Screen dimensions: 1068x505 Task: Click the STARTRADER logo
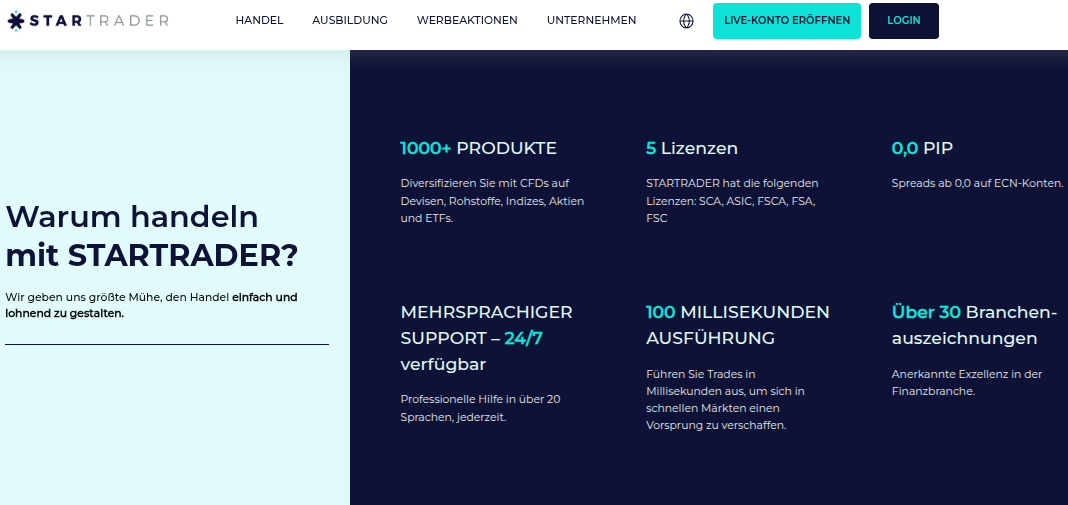click(x=88, y=20)
